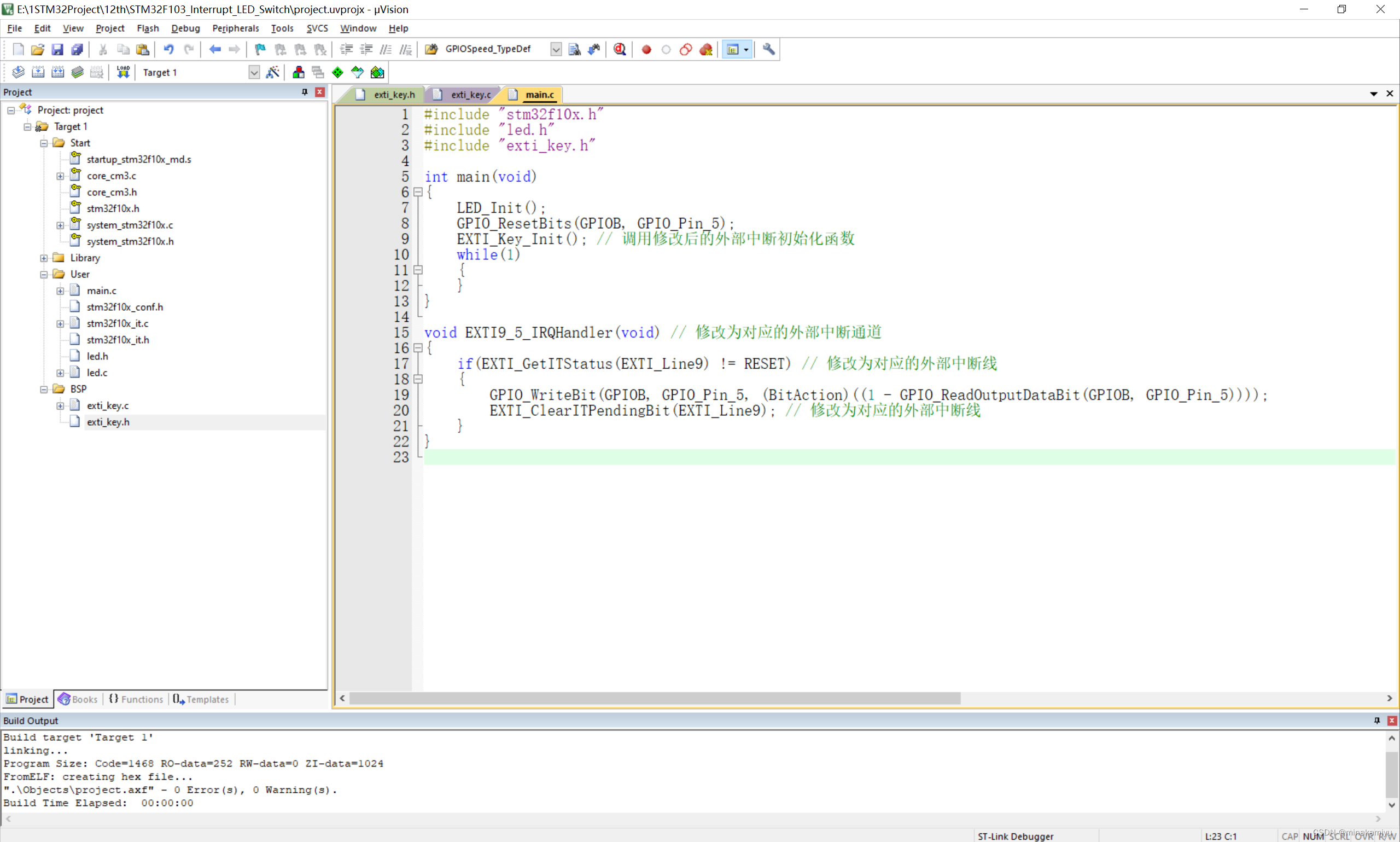Image resolution: width=1400 pixels, height=842 pixels.
Task: Collapse code fold at line 16
Action: [x=418, y=348]
